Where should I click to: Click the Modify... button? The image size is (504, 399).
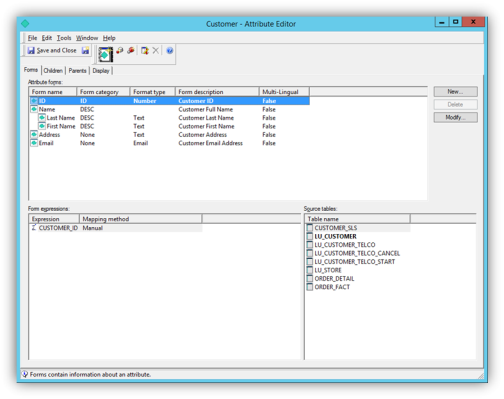(x=455, y=117)
